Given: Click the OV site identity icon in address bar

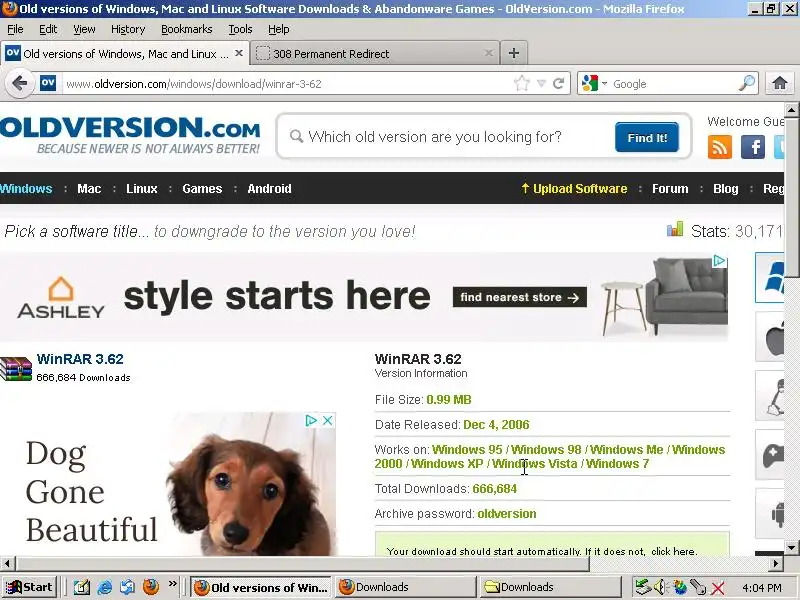Looking at the screenshot, I should click(48, 83).
